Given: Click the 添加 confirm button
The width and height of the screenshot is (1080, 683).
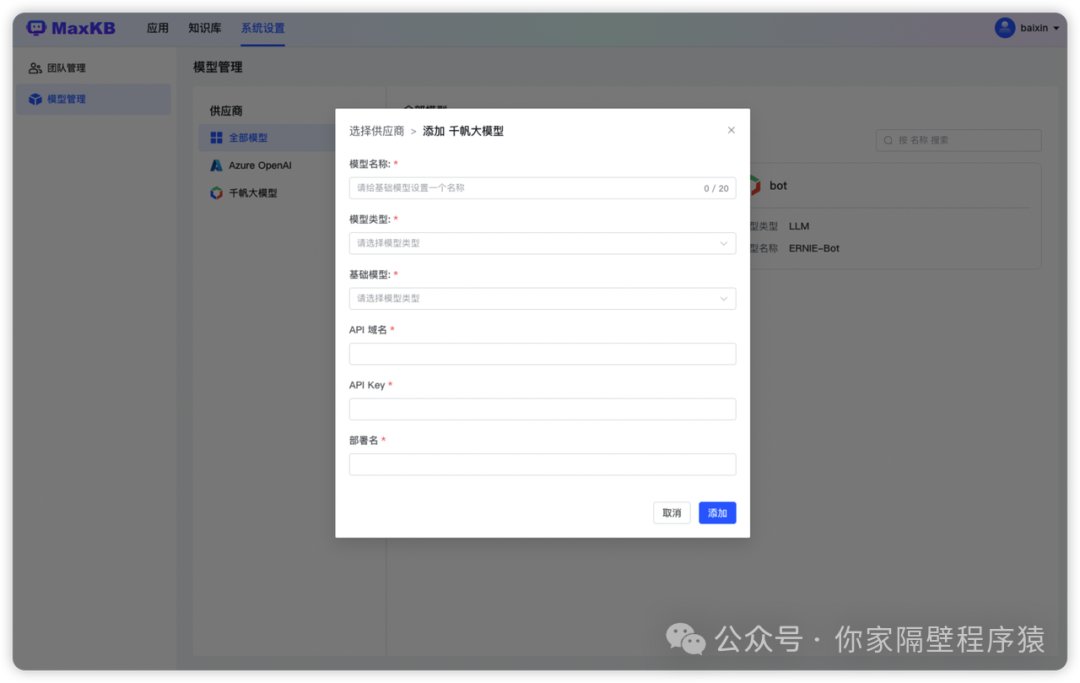Looking at the screenshot, I should pos(717,512).
